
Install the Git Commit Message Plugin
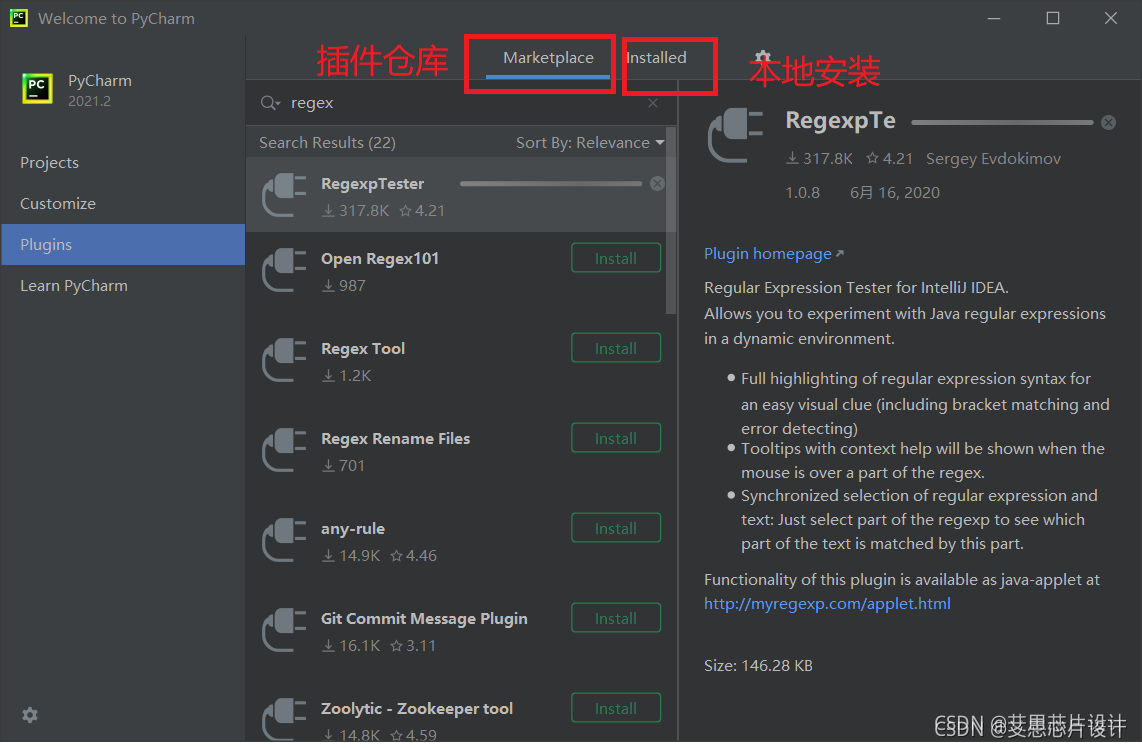[x=616, y=618]
